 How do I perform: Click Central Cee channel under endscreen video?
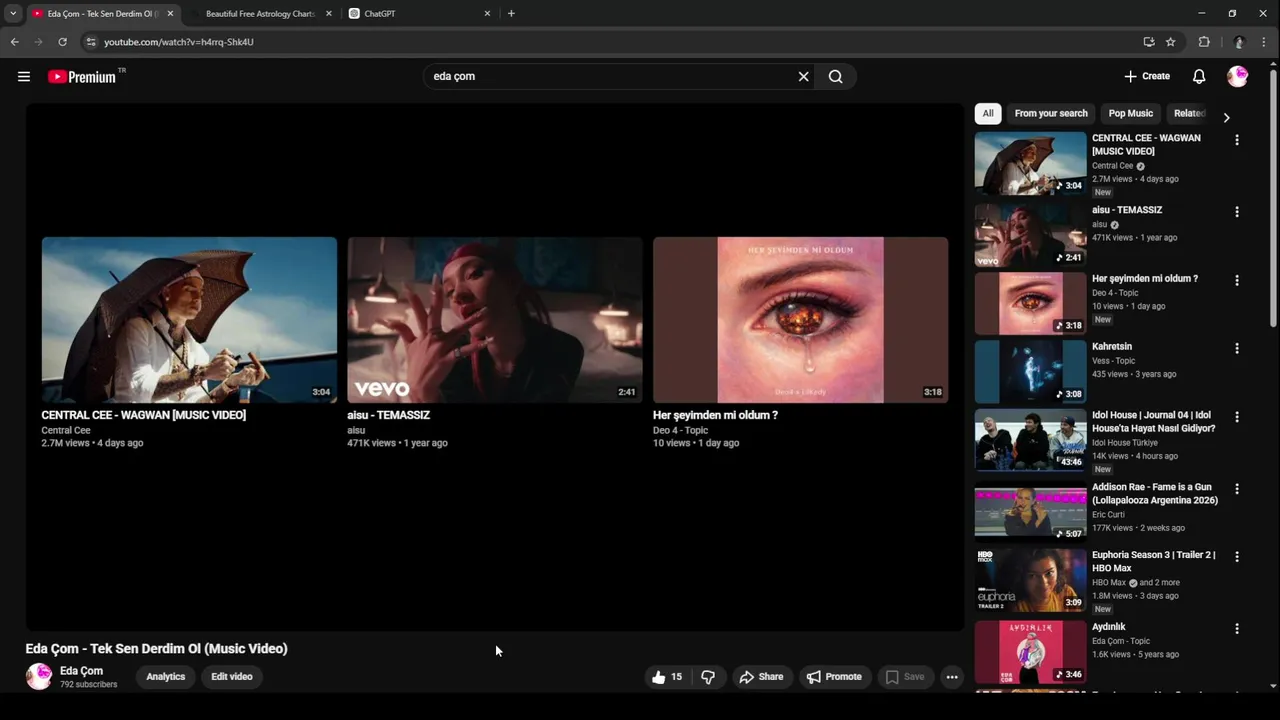(x=66, y=430)
